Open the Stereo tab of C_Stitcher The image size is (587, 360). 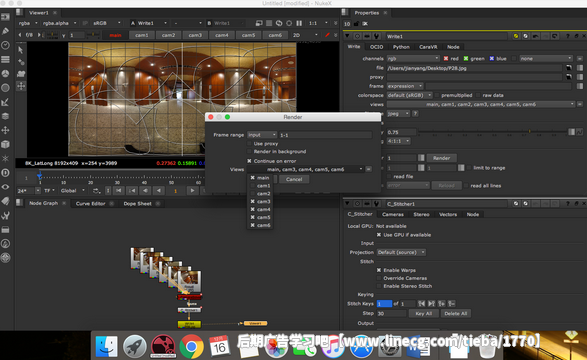tap(421, 214)
